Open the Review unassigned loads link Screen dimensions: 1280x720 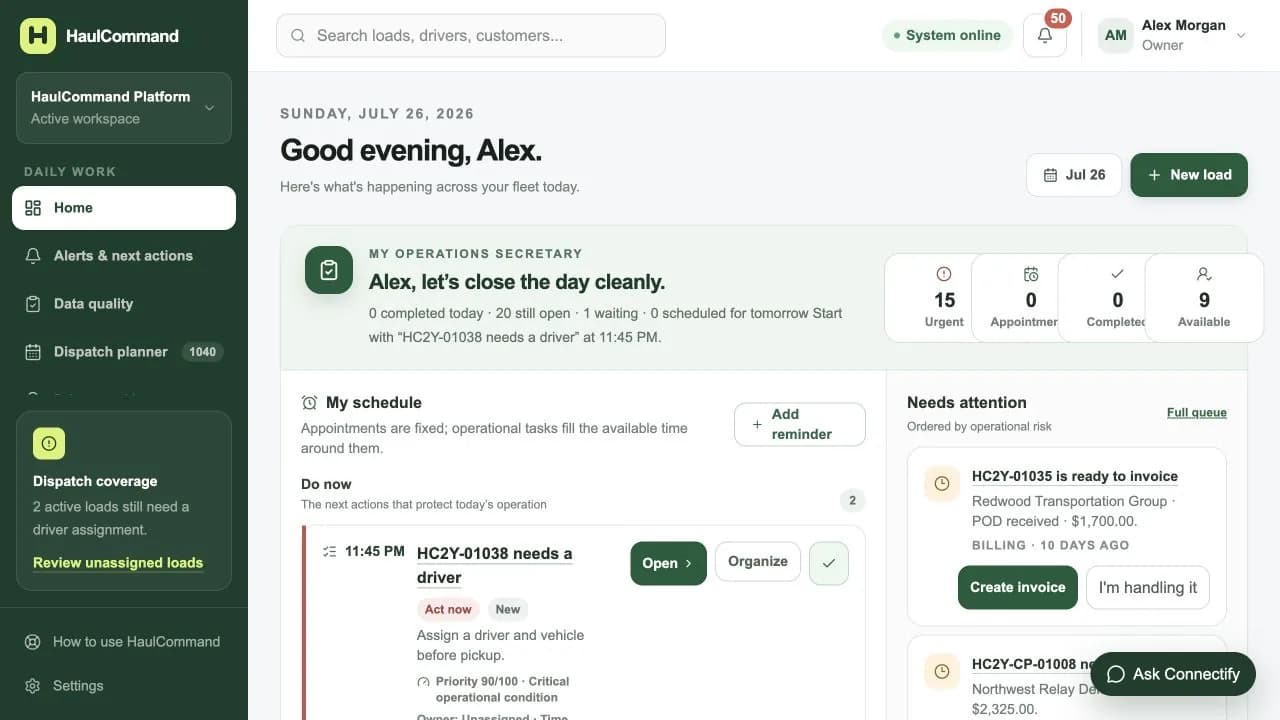coord(118,563)
